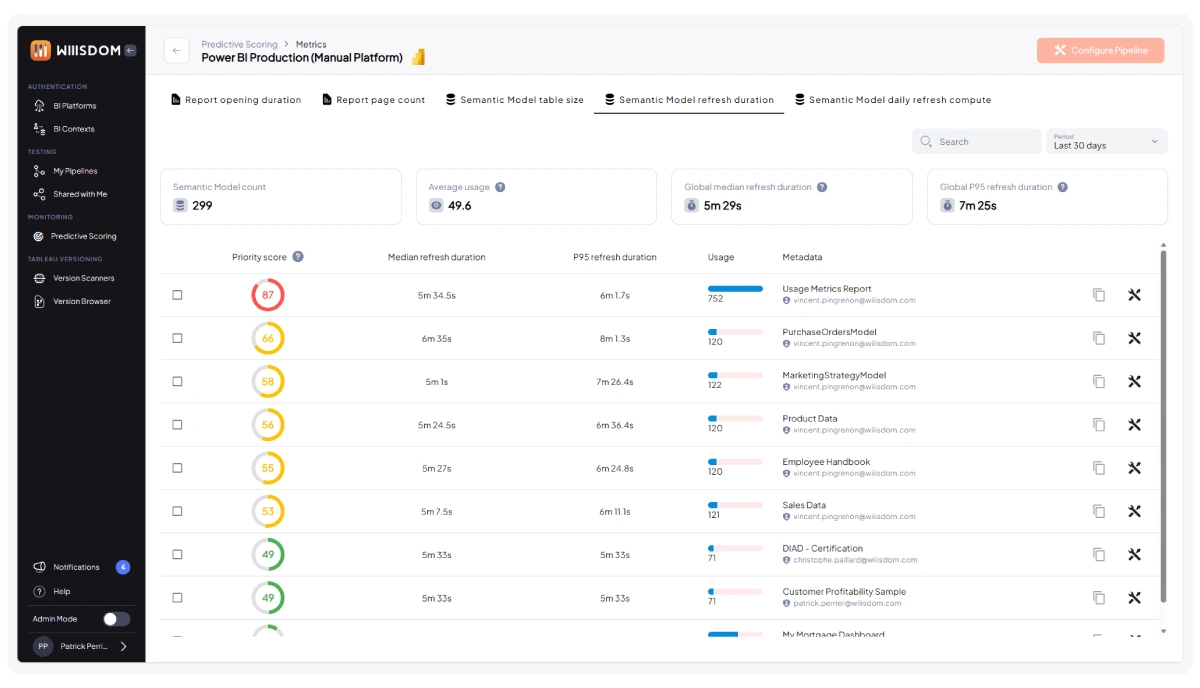This screenshot has width=1200, height=688.
Task: Collapse the Wiiisdom sidebar with the arrow
Action: point(130,49)
